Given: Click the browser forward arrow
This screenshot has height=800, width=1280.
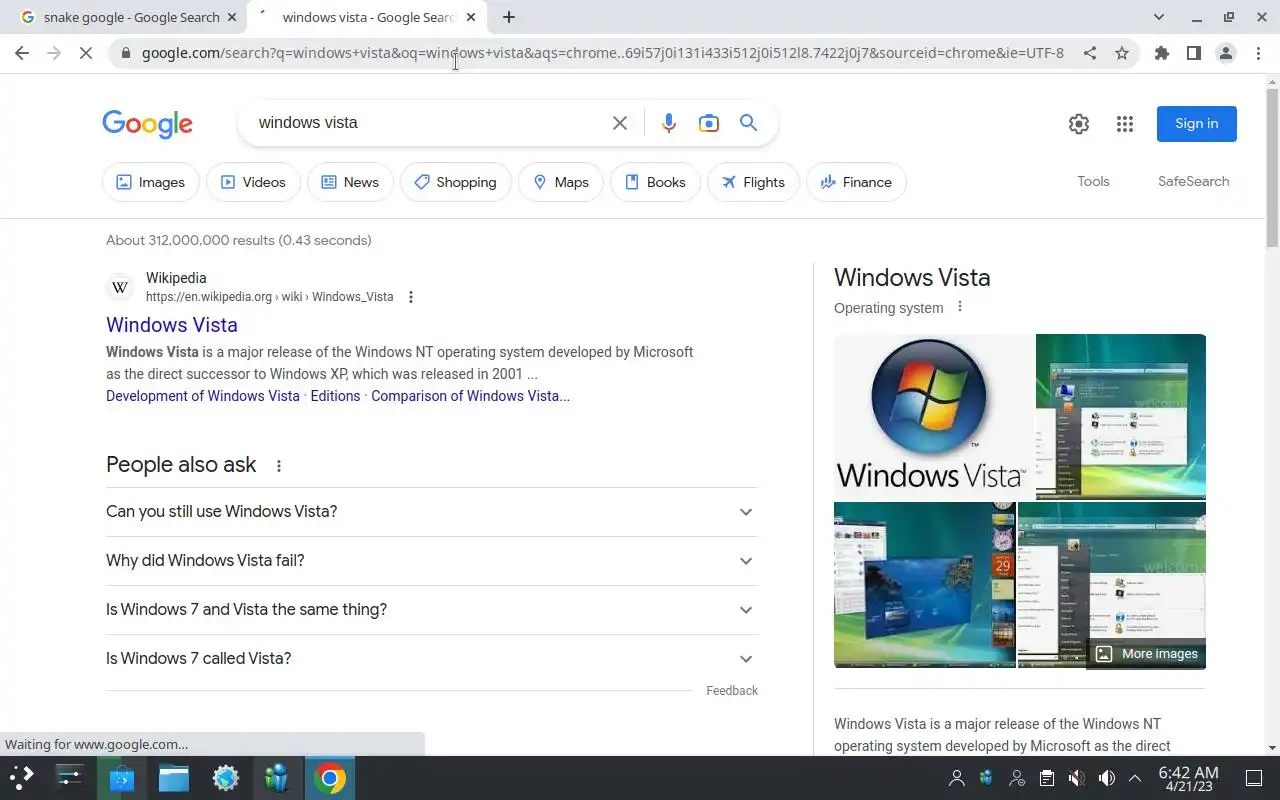Looking at the screenshot, I should click(x=54, y=53).
